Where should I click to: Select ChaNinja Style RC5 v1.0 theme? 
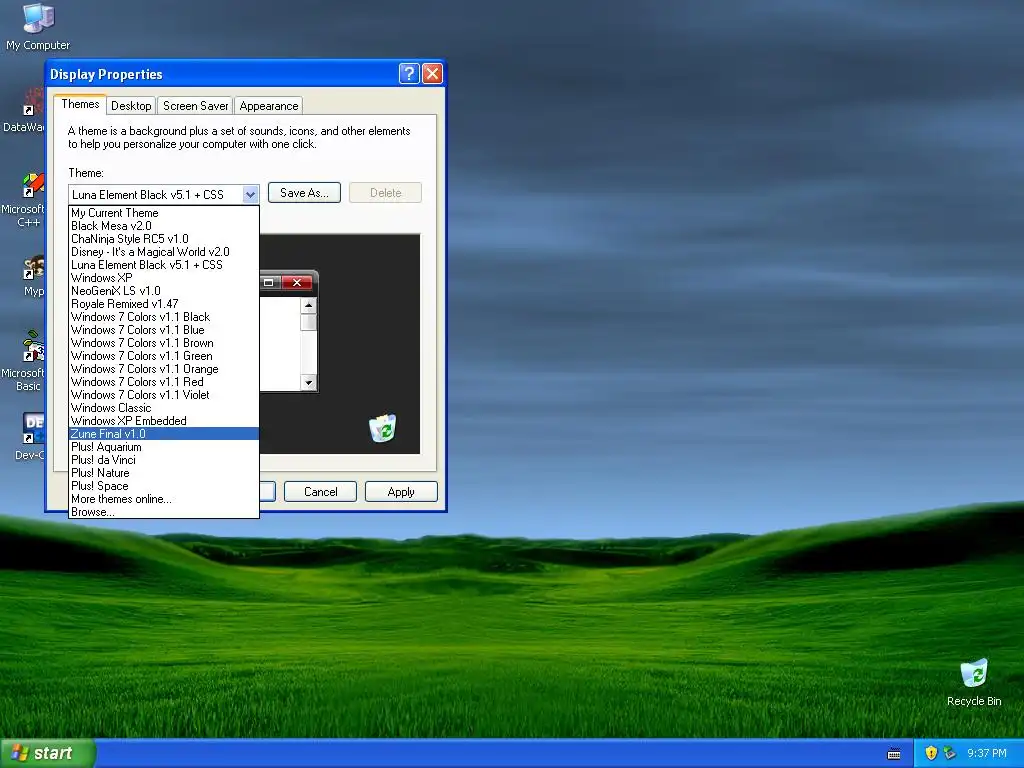click(164, 239)
